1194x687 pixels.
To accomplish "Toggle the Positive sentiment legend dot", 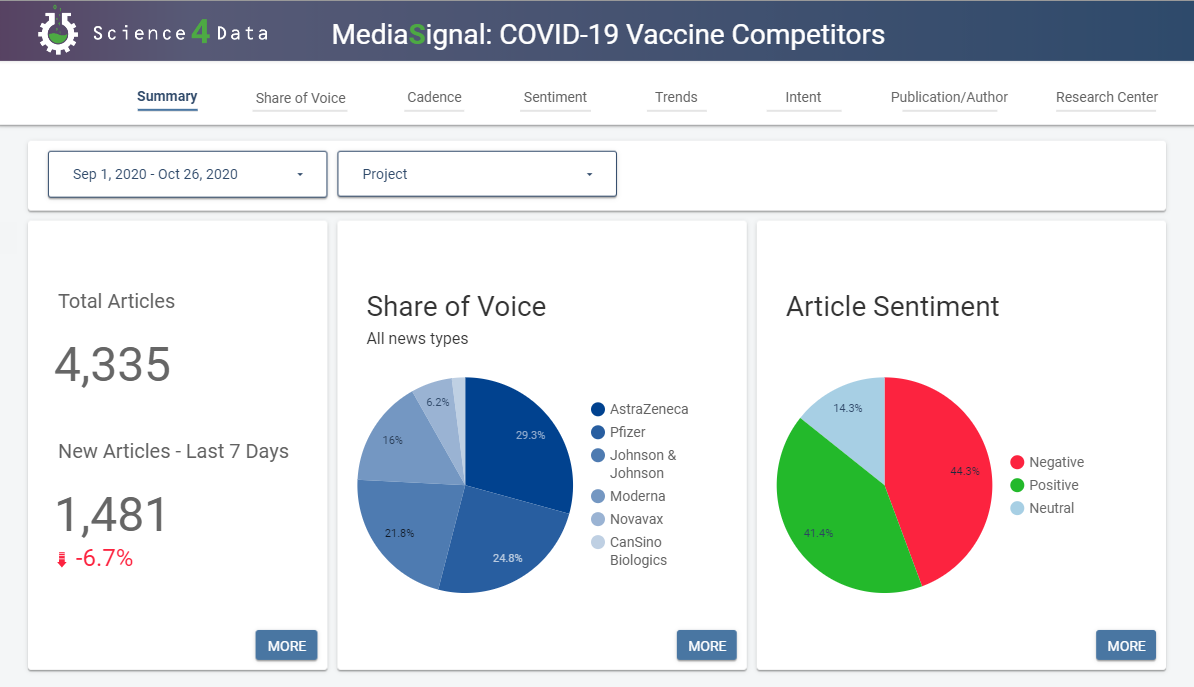I will point(1017,485).
